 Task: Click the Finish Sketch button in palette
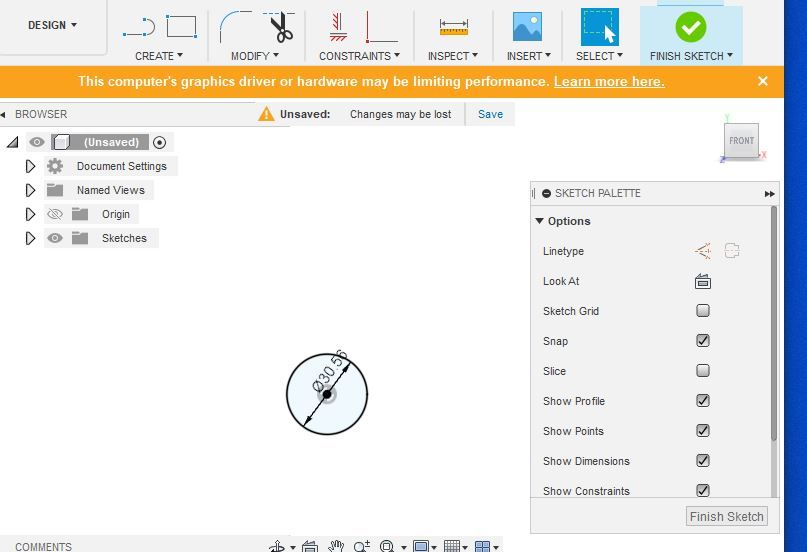click(x=727, y=516)
